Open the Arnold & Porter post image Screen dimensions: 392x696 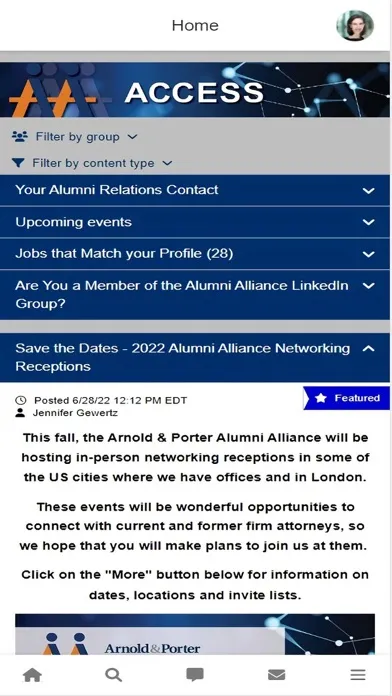pyautogui.click(x=195, y=634)
